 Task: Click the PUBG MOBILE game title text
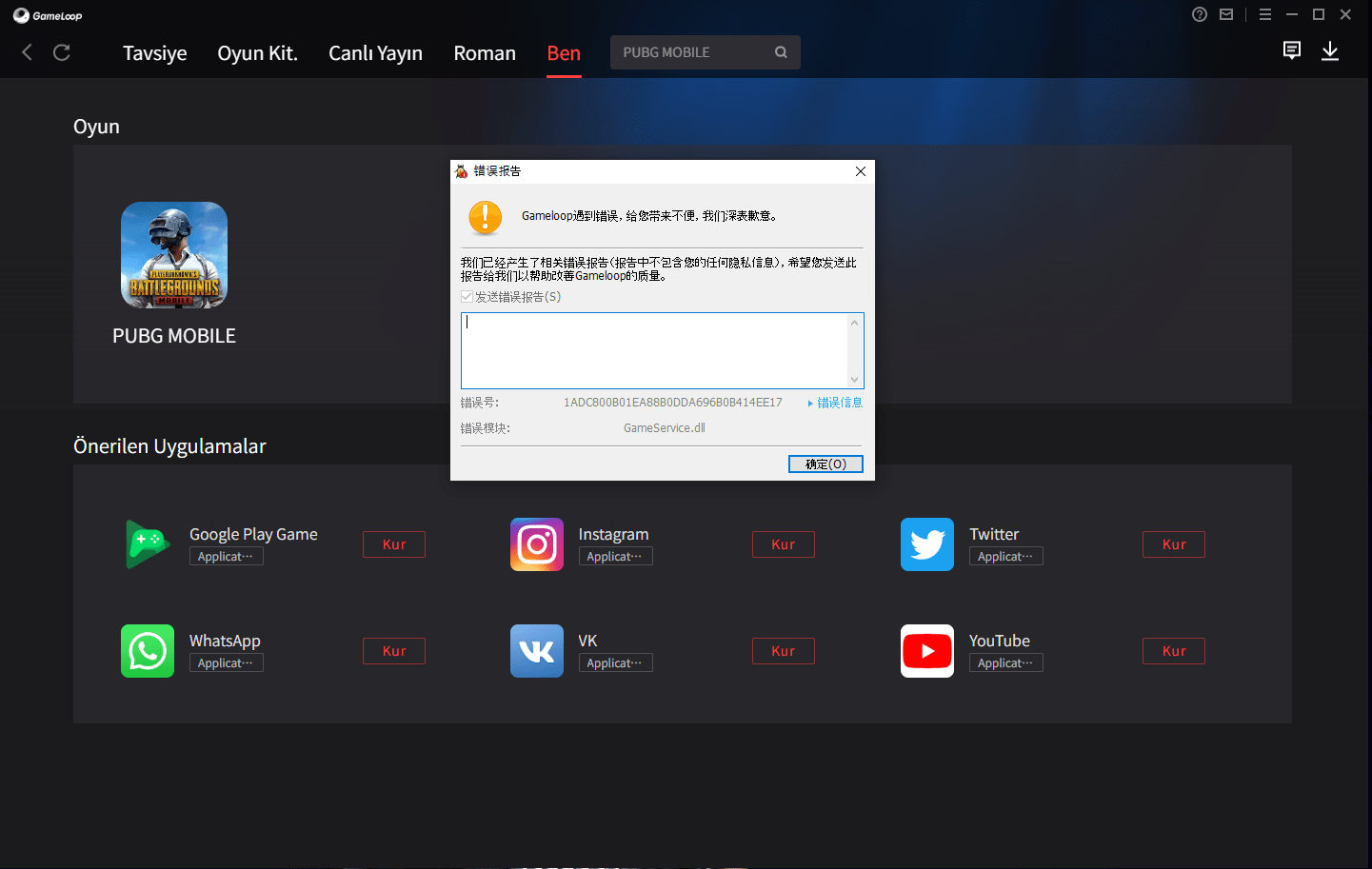[x=174, y=336]
